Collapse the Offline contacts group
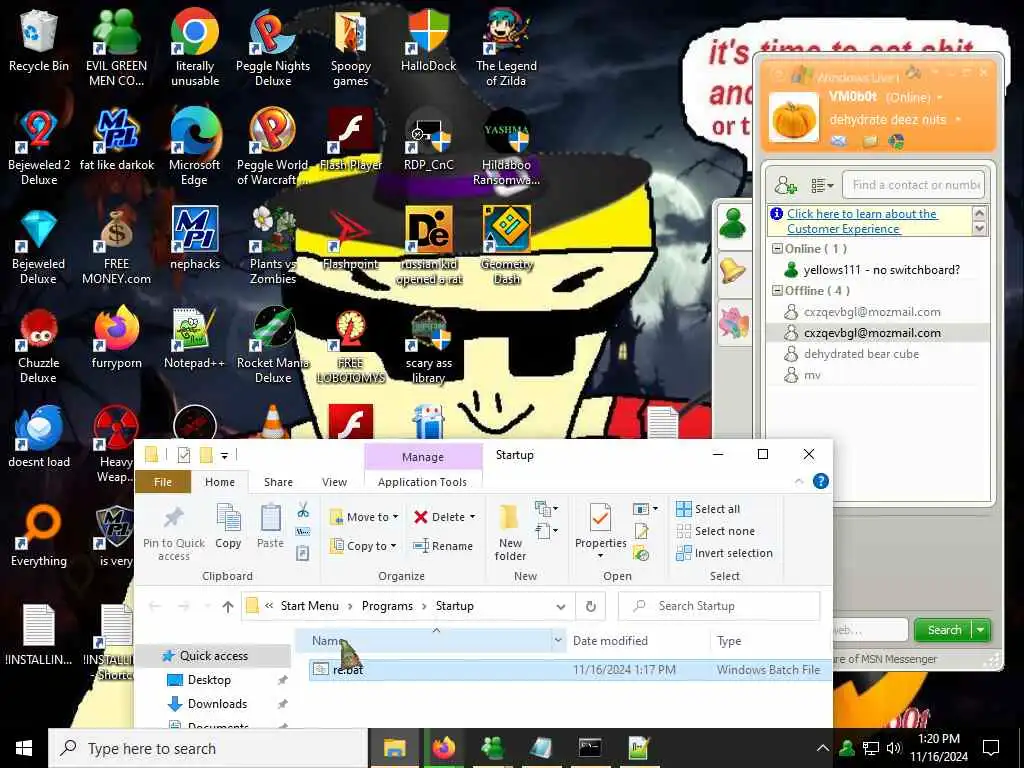 777,291
